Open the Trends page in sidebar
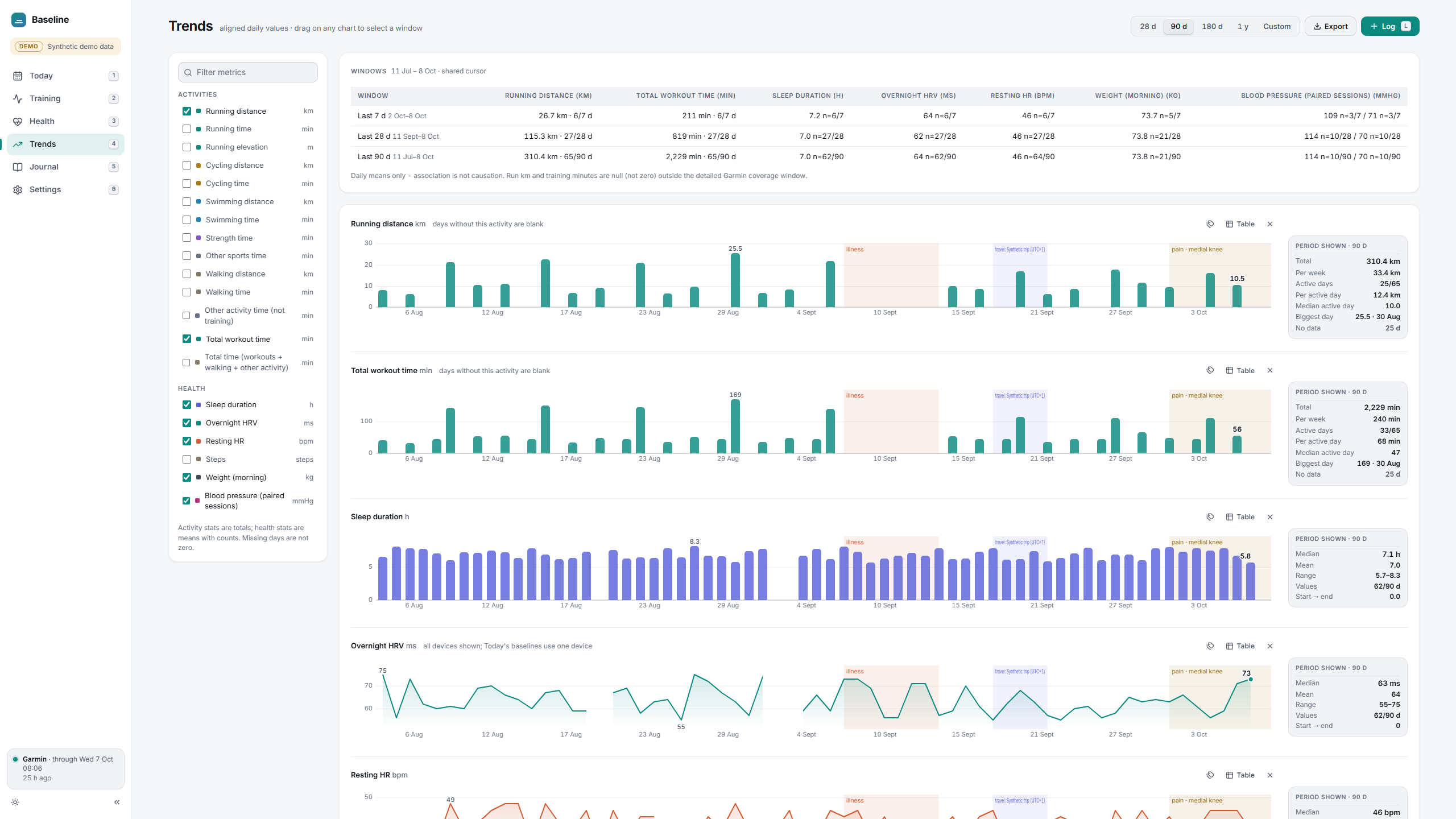The image size is (1456, 819). pos(65,144)
